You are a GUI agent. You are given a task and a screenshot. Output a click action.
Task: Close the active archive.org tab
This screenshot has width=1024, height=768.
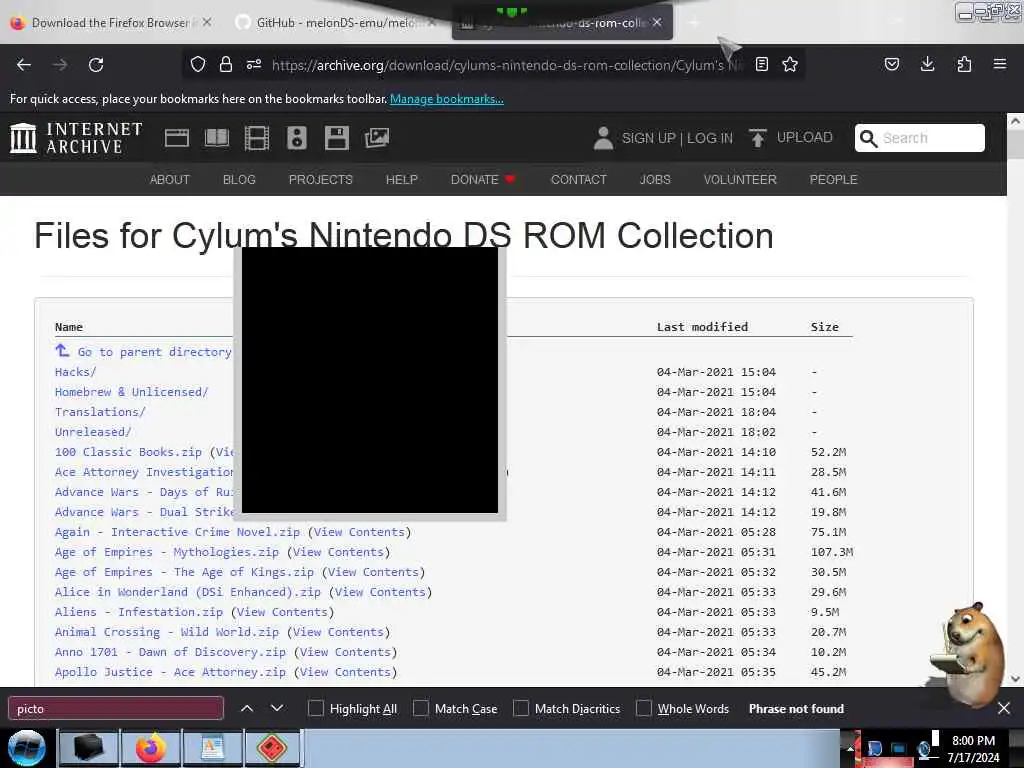(657, 22)
